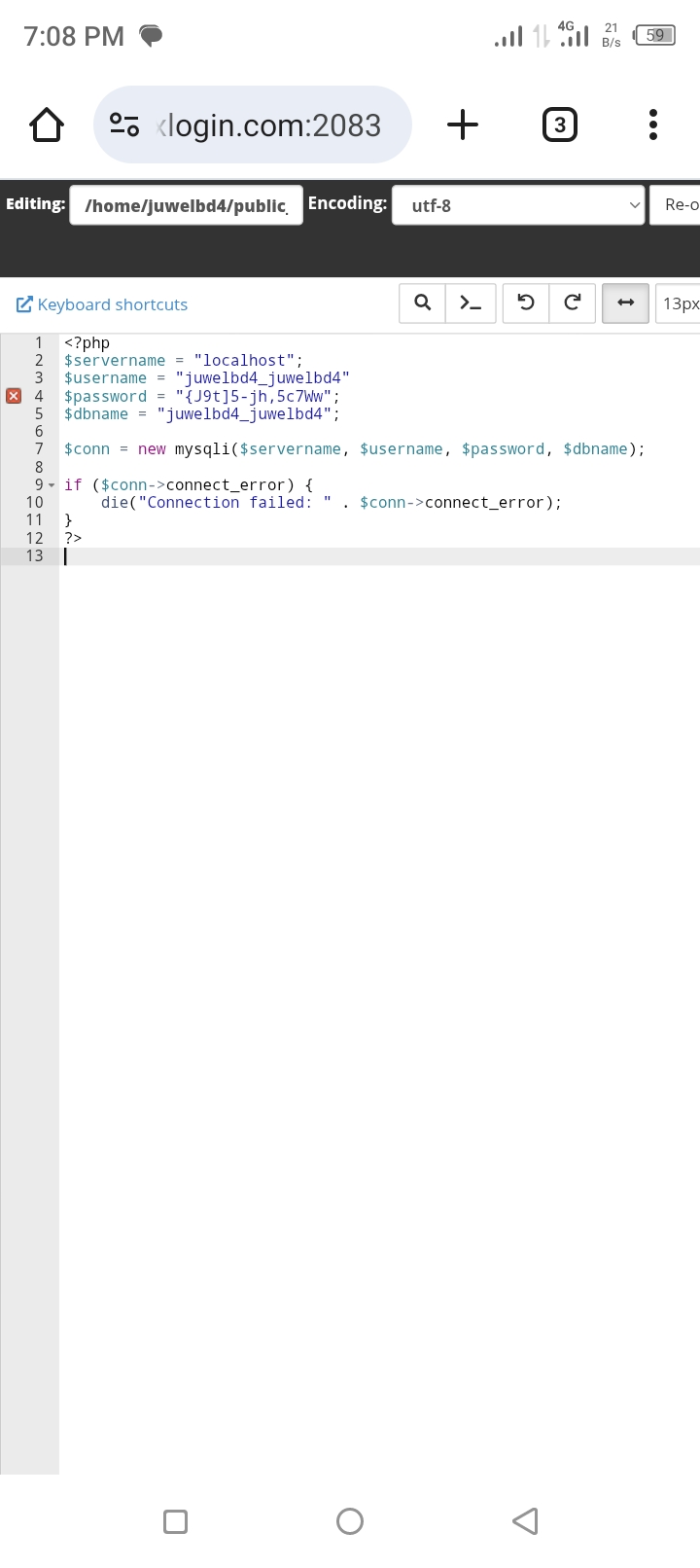Click the file path field /home/juwelbd4/public

[187, 205]
